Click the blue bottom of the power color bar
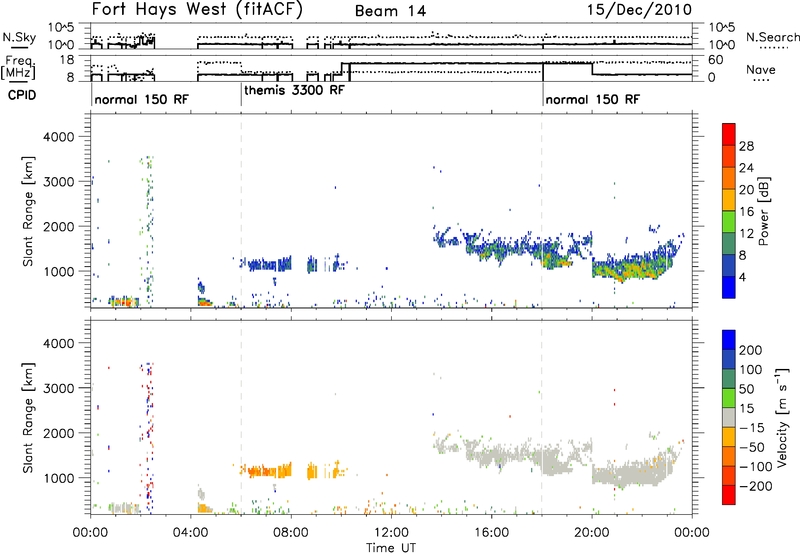 click(729, 287)
